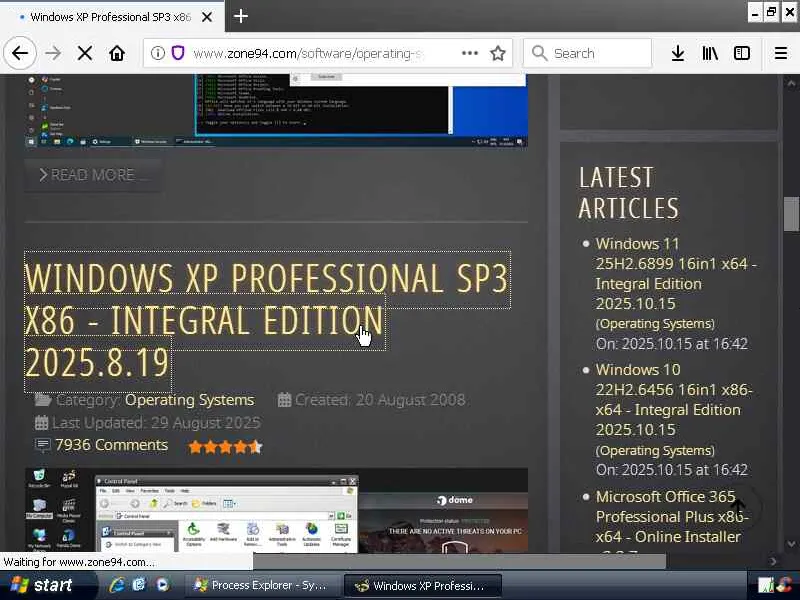Click the Windows 10 desktop screenshot thumbnail at the top

click(x=276, y=110)
